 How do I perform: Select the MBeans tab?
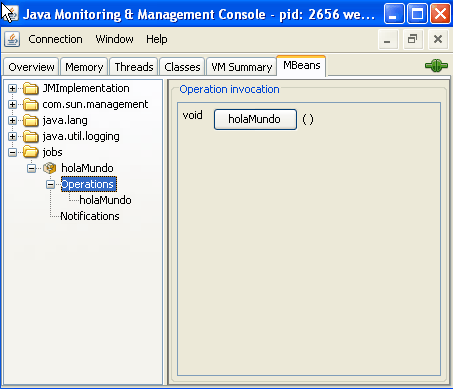(301, 66)
